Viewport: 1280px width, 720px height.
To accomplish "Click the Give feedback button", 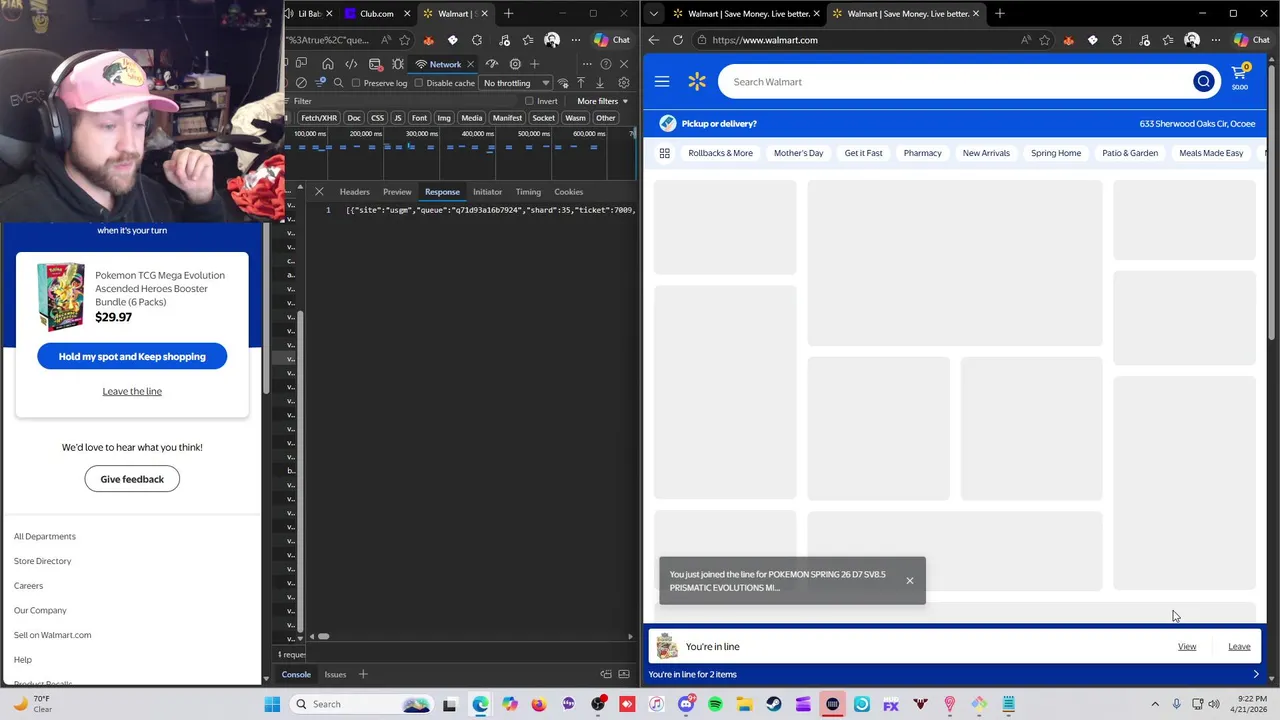I will tap(132, 479).
